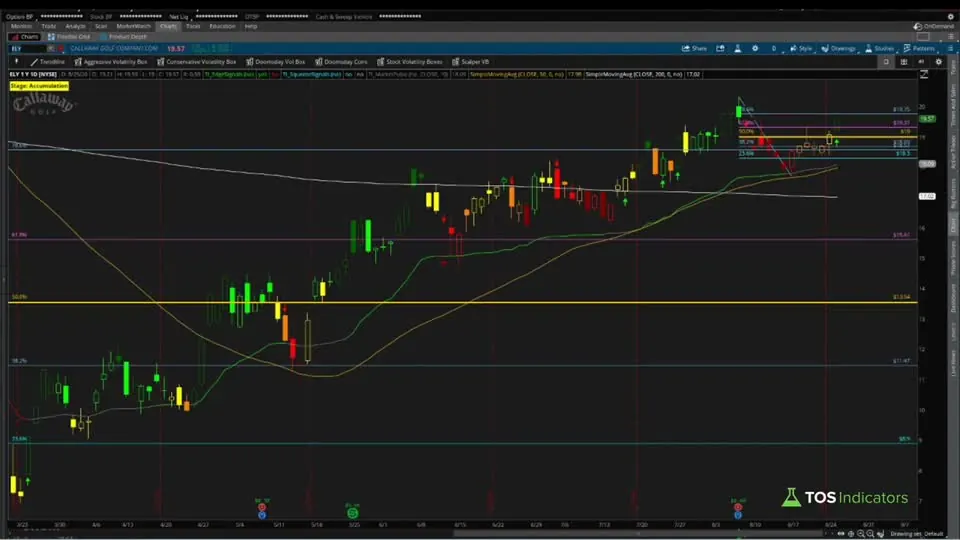
Task: Click the red alert icon beside ELY symbol
Action: click(x=61, y=48)
